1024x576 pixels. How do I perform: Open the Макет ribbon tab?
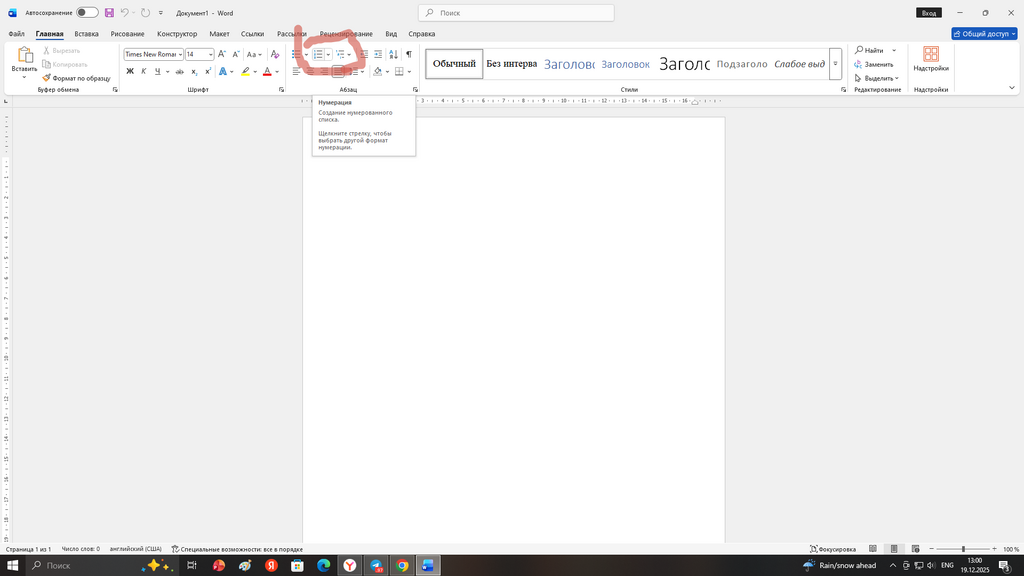point(219,34)
